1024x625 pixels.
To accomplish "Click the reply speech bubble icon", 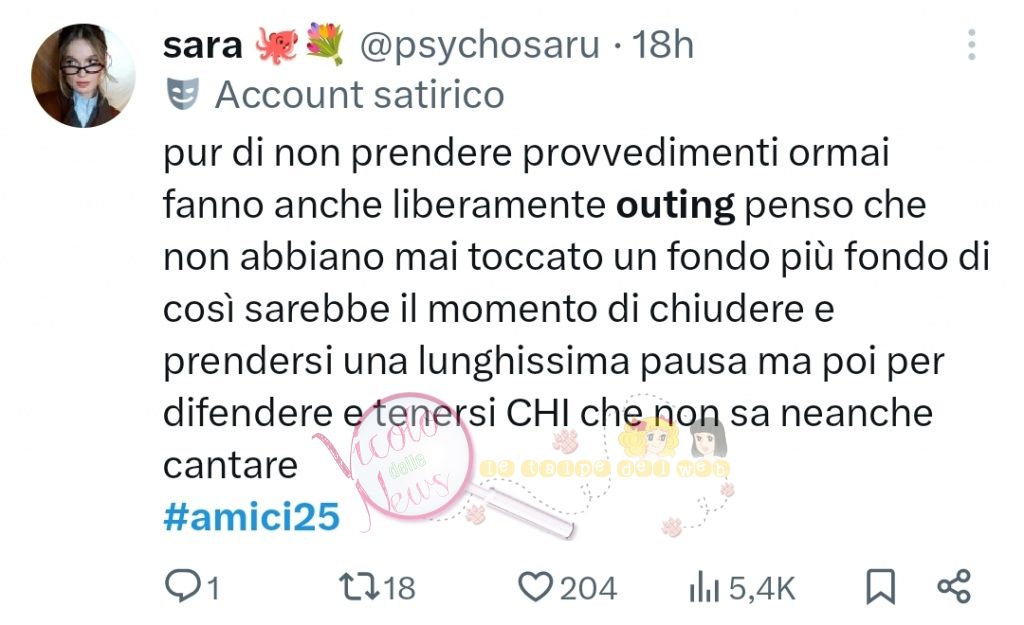I will click(x=182, y=585).
